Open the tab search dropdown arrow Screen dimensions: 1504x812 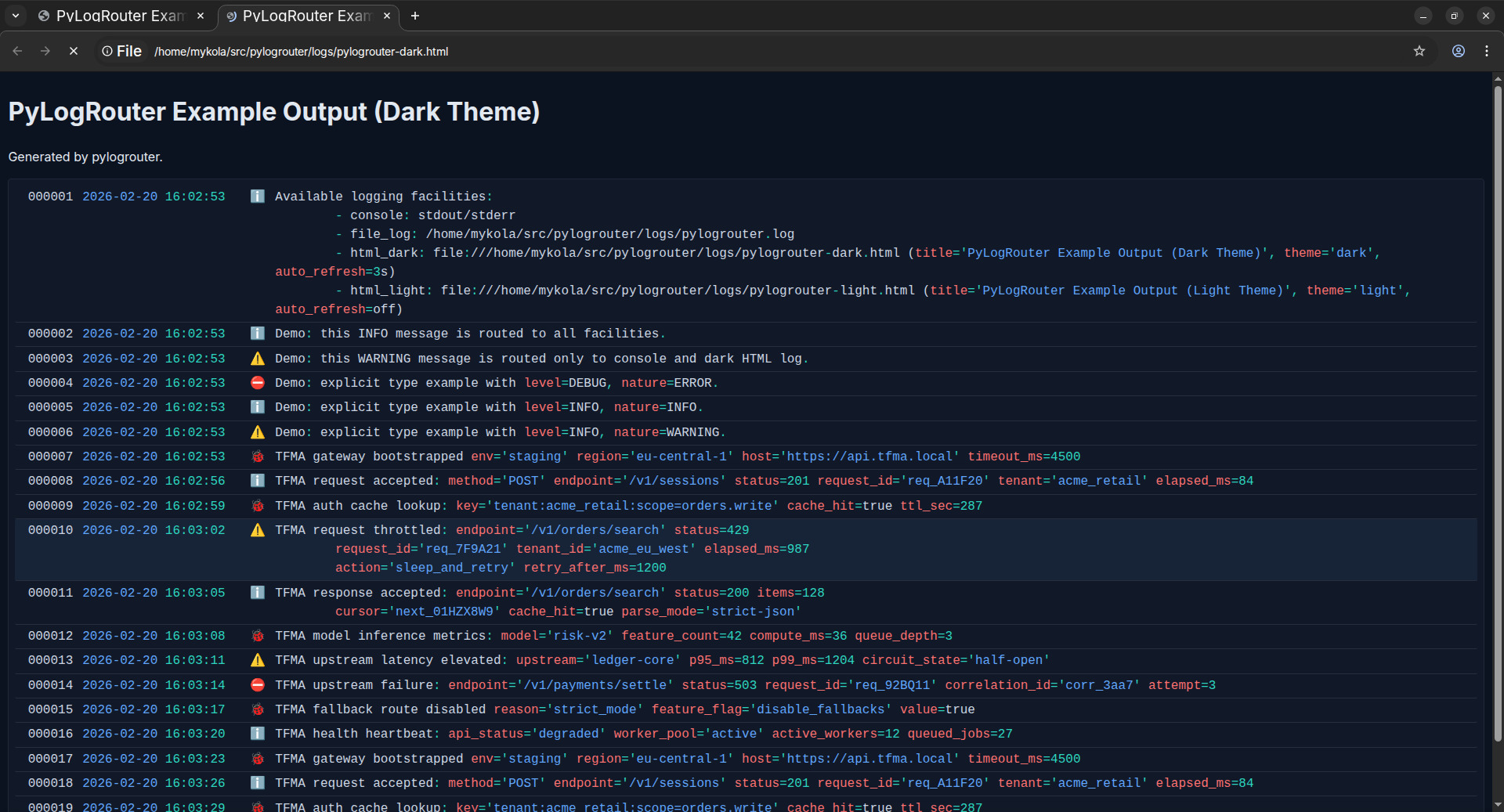pos(15,16)
